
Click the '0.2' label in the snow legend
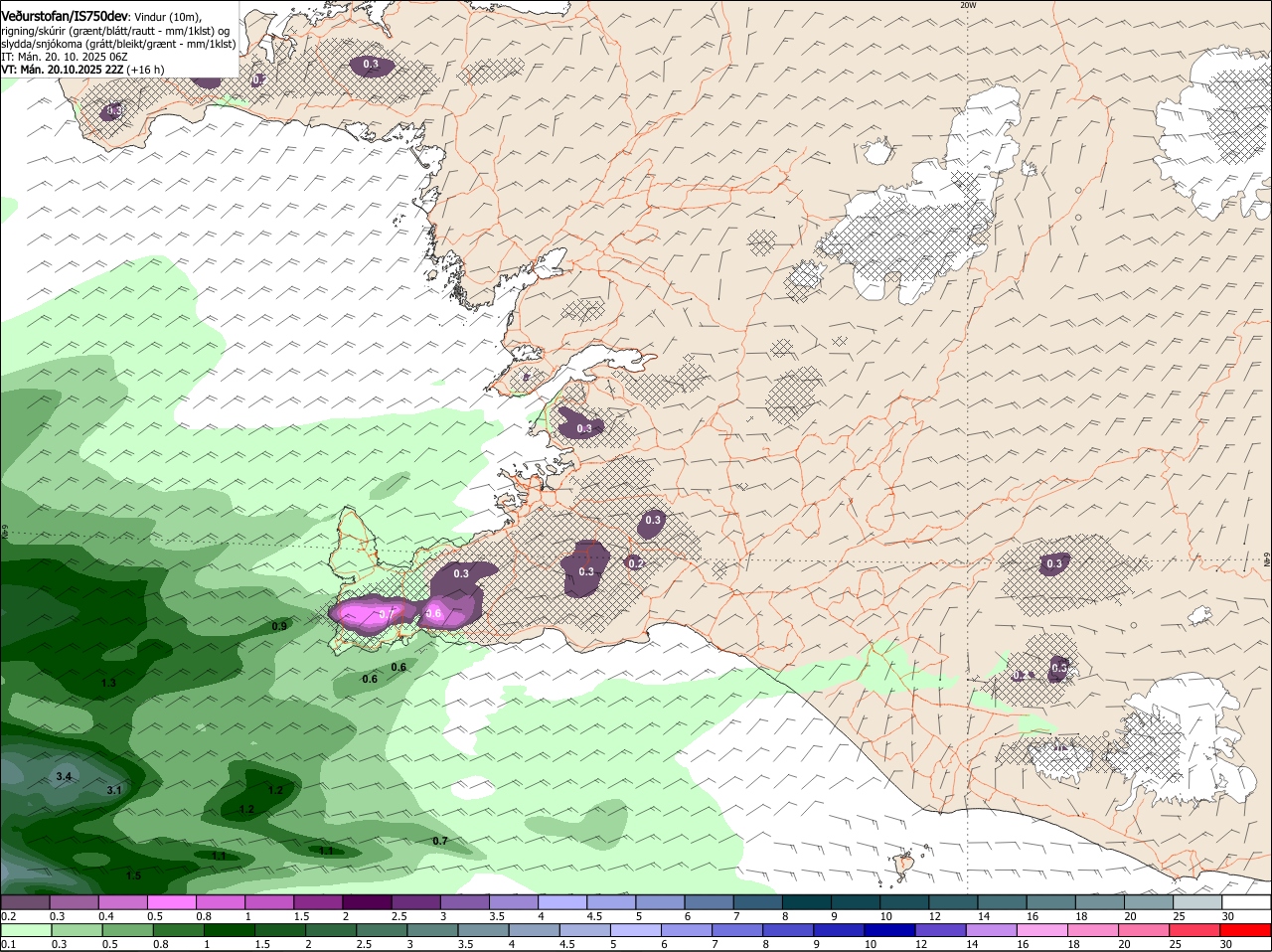[x=8, y=916]
